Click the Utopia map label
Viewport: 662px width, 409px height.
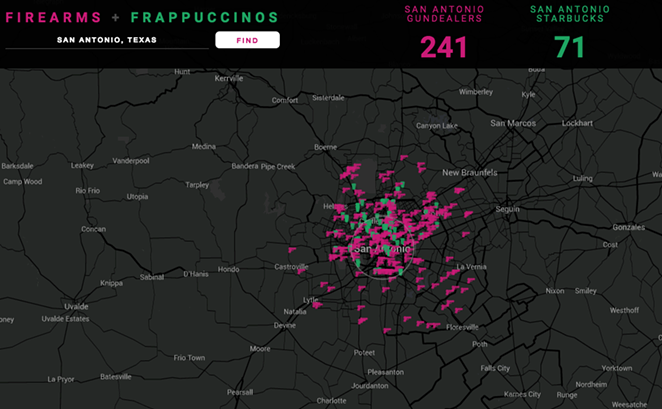(137, 197)
